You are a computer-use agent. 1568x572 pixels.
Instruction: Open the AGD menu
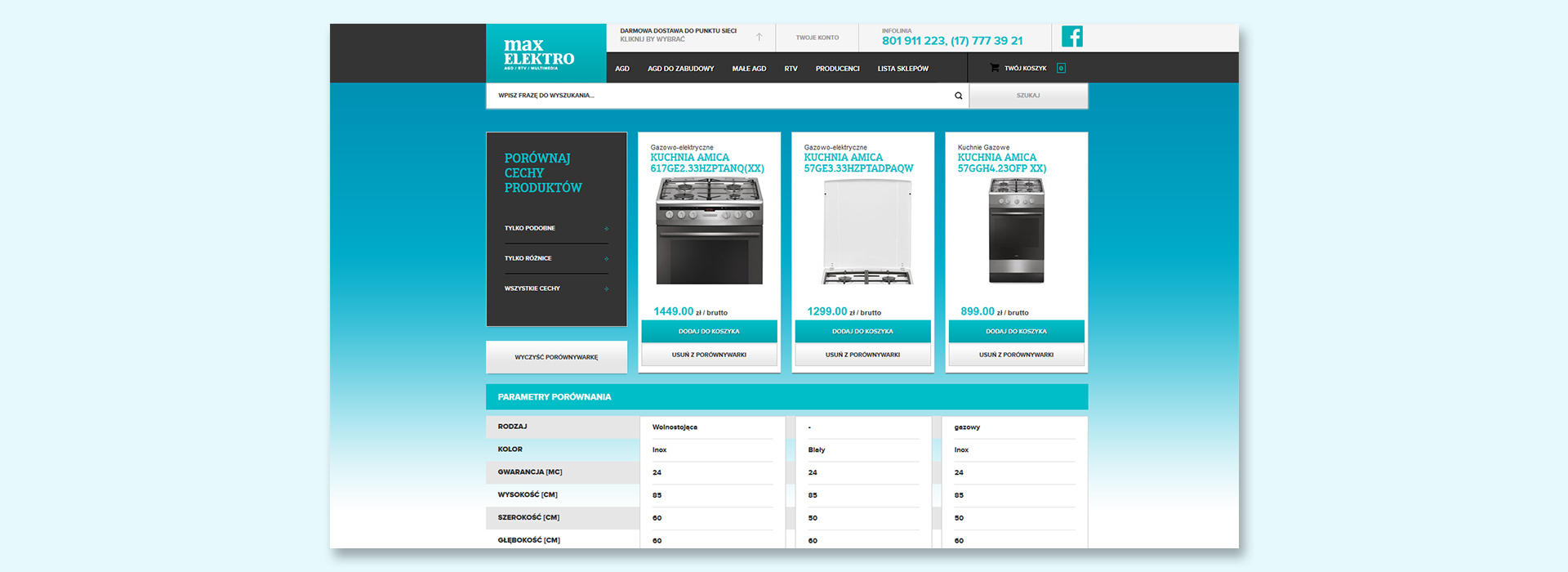[622, 69]
